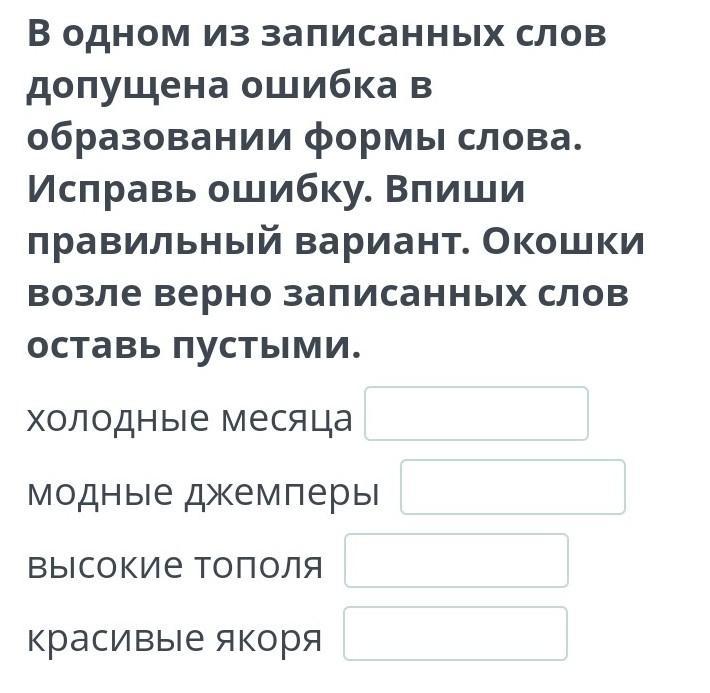Select the words 'образовании формы слова.'
Viewport: 710px width, 693px height.
[304, 139]
